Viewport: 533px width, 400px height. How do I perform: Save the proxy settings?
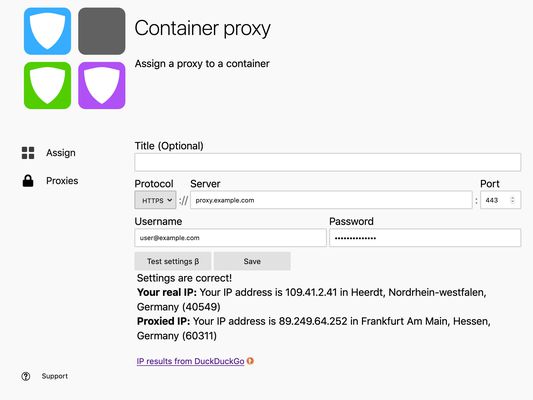[252, 261]
